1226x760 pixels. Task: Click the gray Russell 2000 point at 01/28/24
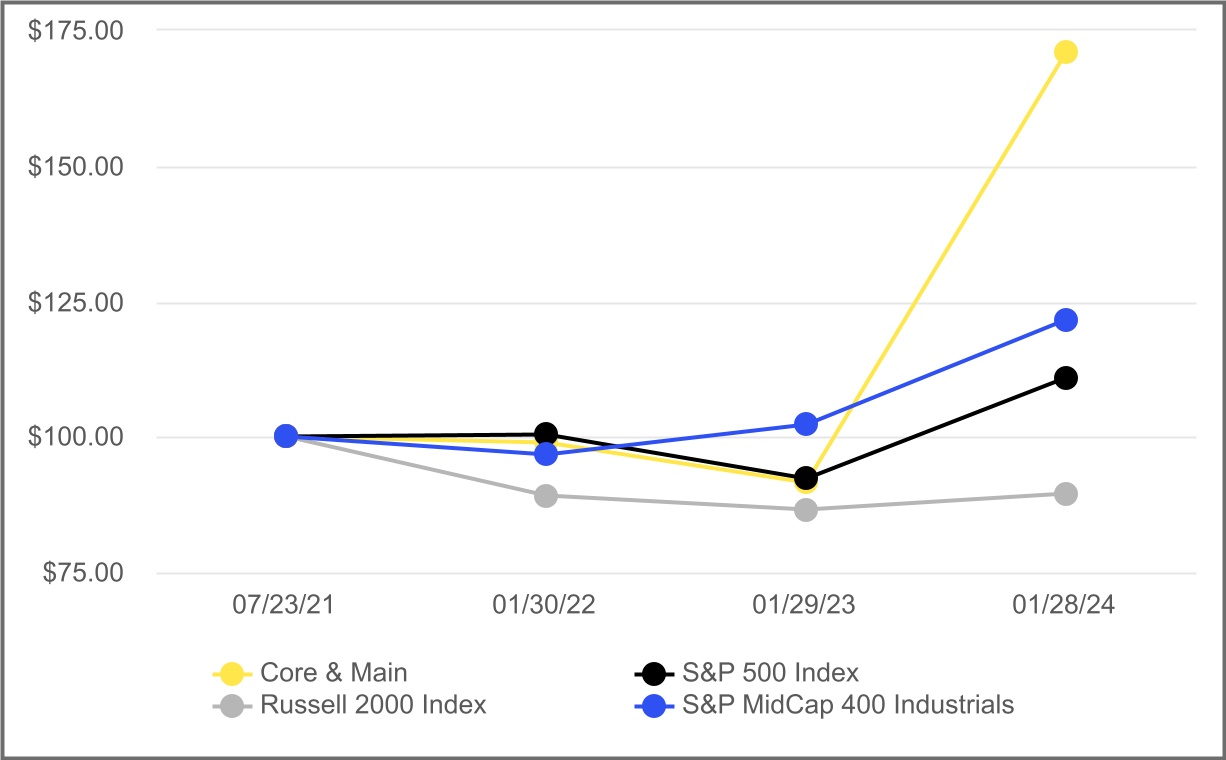coord(1066,494)
